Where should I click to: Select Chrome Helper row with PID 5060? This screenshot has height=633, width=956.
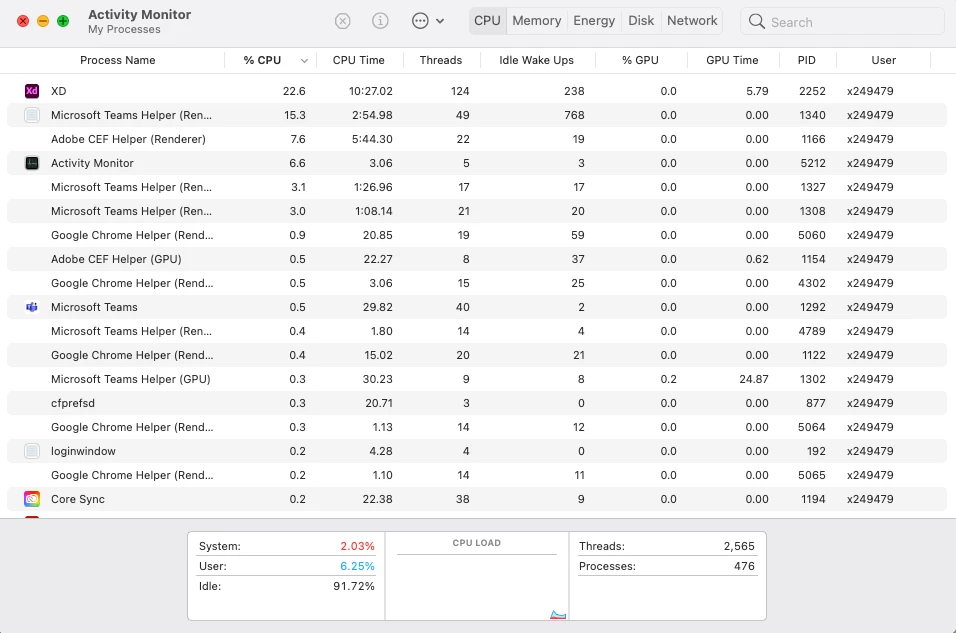tap(477, 235)
